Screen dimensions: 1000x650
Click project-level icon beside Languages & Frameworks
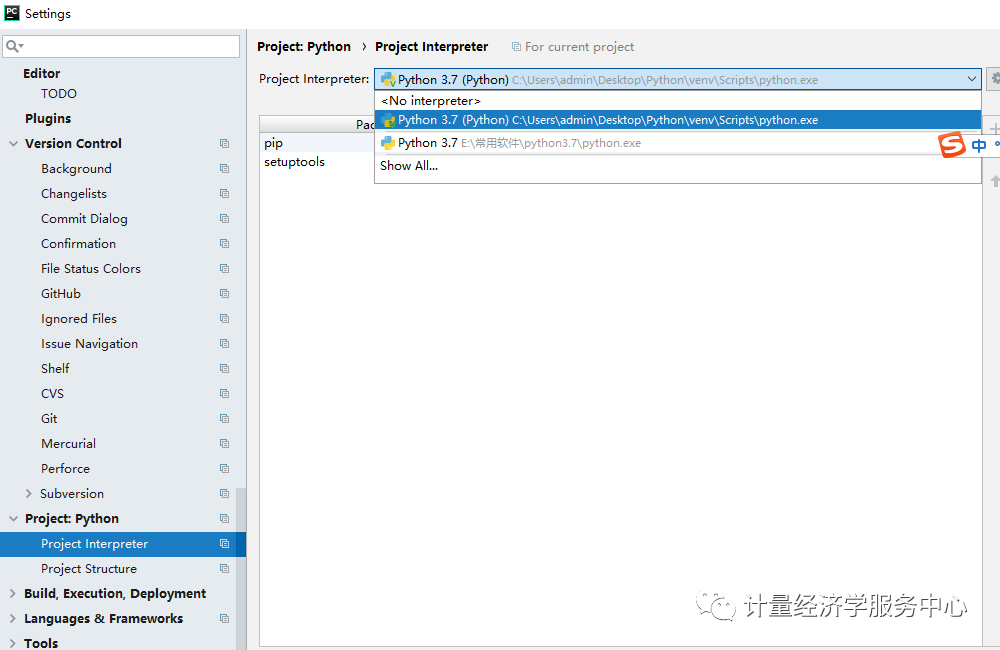coord(224,618)
